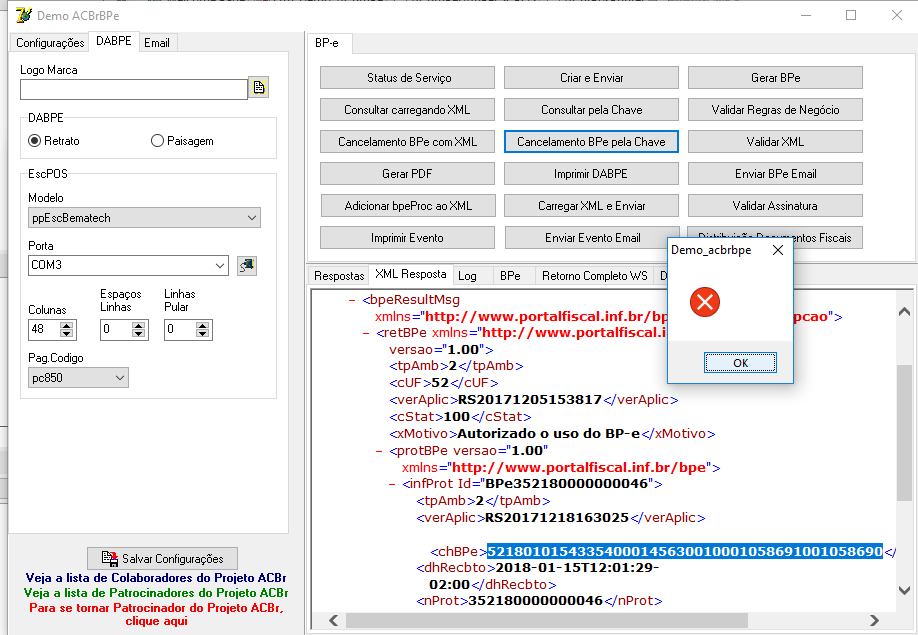Switch to DABPE tab

pos(114,41)
